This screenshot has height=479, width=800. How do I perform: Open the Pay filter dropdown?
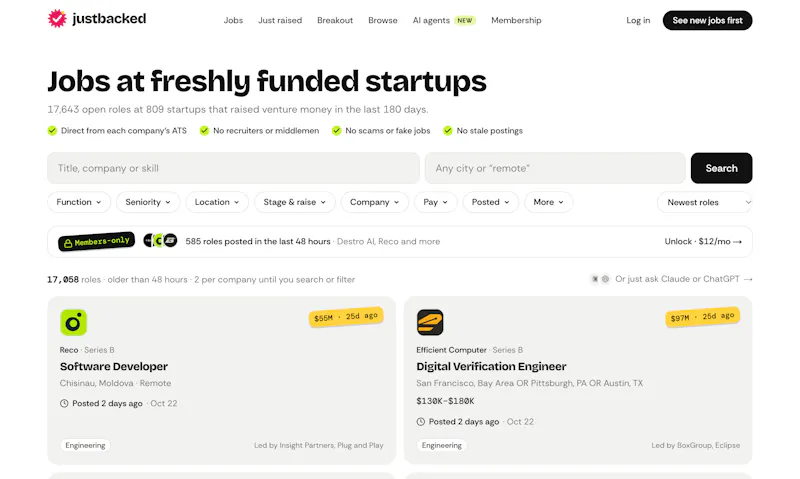pos(436,202)
